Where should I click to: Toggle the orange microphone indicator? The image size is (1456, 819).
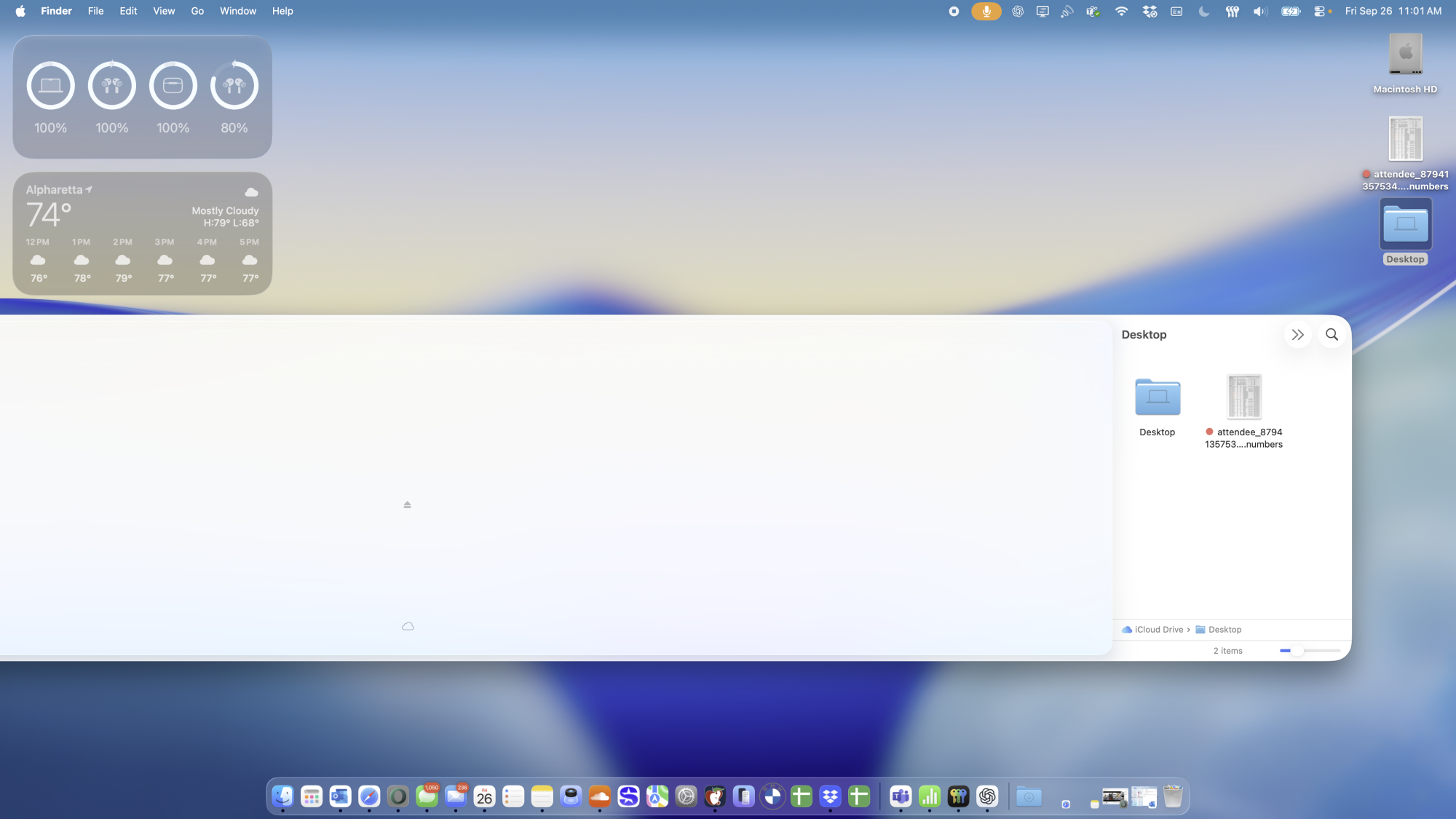[986, 11]
